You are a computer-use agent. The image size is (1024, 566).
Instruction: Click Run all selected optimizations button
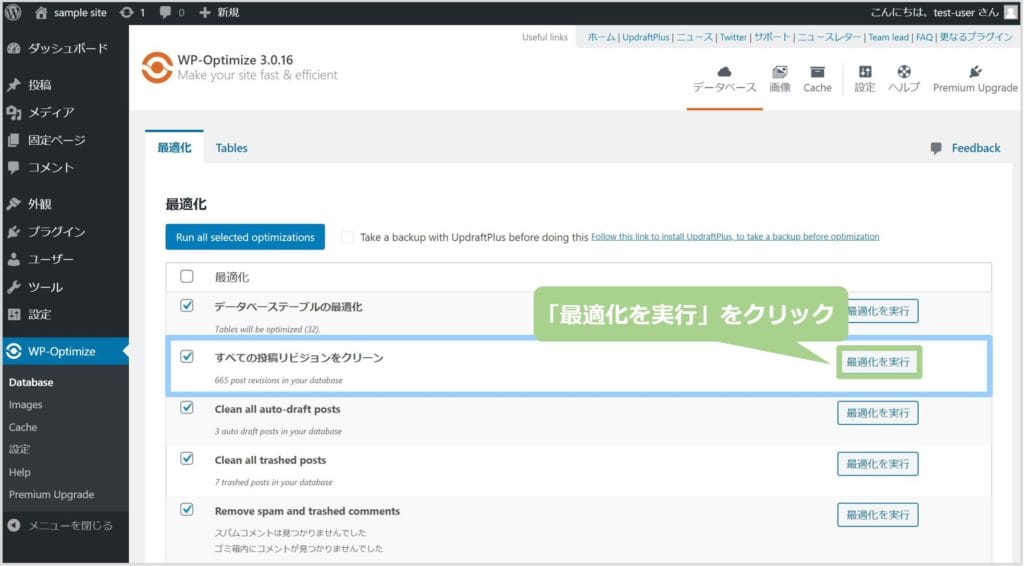pyautogui.click(x=245, y=237)
